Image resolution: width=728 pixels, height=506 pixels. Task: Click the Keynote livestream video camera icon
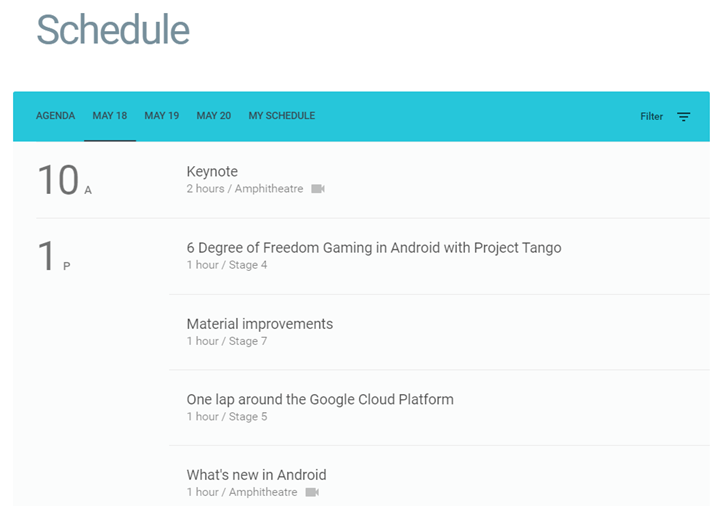[x=318, y=189]
